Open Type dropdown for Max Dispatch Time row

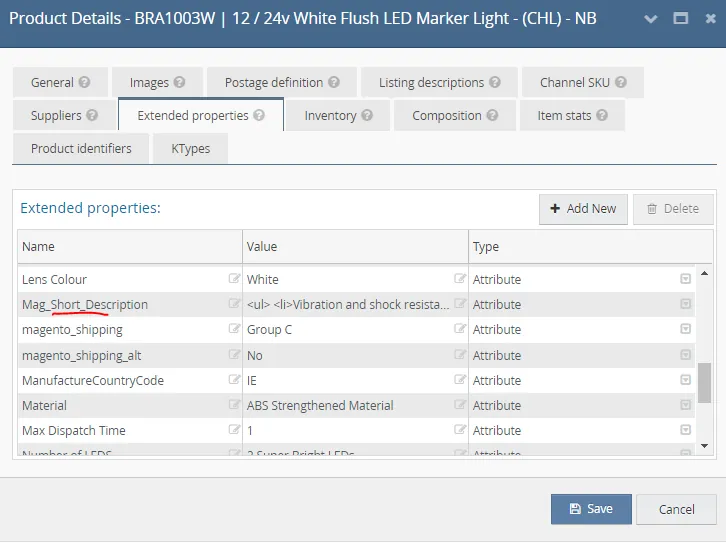coord(686,430)
